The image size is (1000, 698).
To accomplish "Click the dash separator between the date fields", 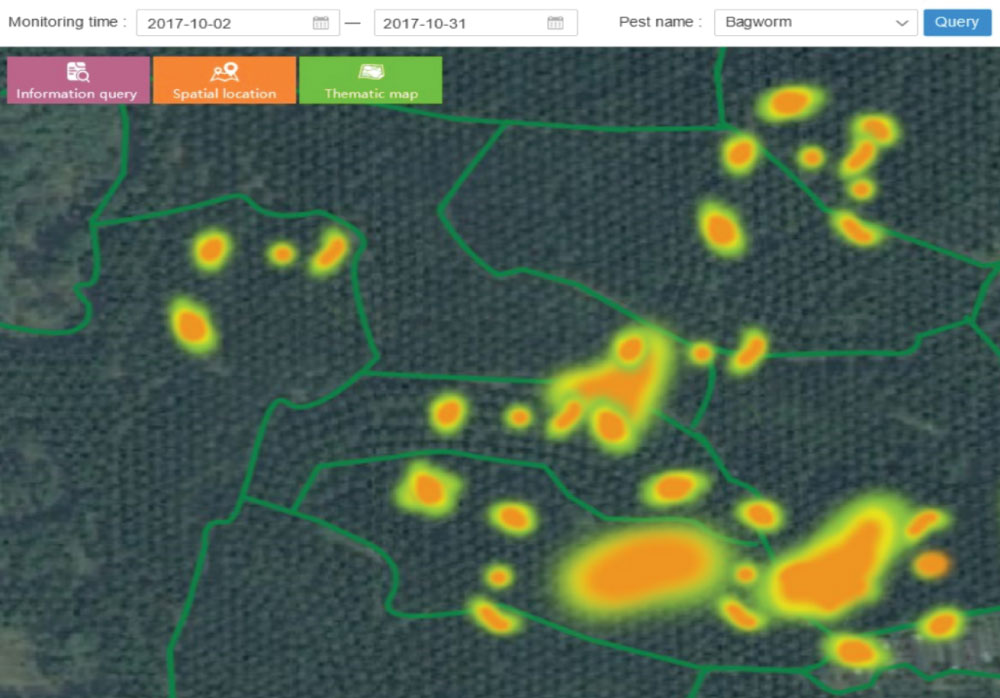I will pyautogui.click(x=352, y=23).
